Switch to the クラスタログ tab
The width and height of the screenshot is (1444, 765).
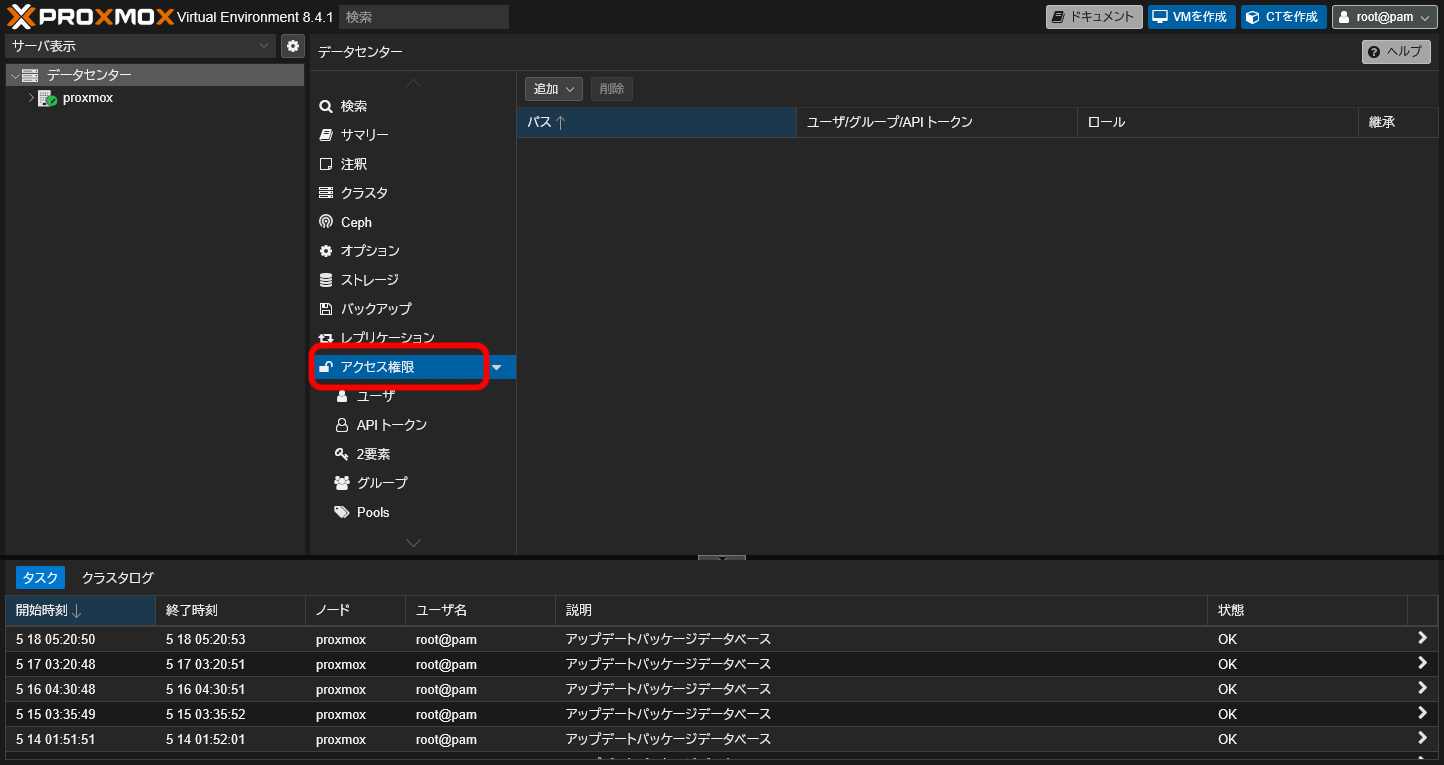[x=118, y=578]
